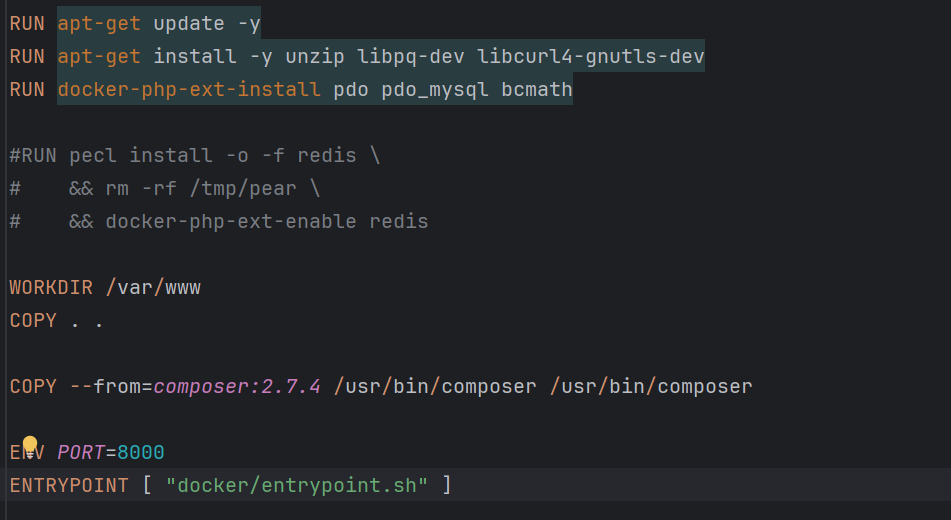Click '/tmp/pear' in the commented line
The image size is (951, 520).
(243, 189)
